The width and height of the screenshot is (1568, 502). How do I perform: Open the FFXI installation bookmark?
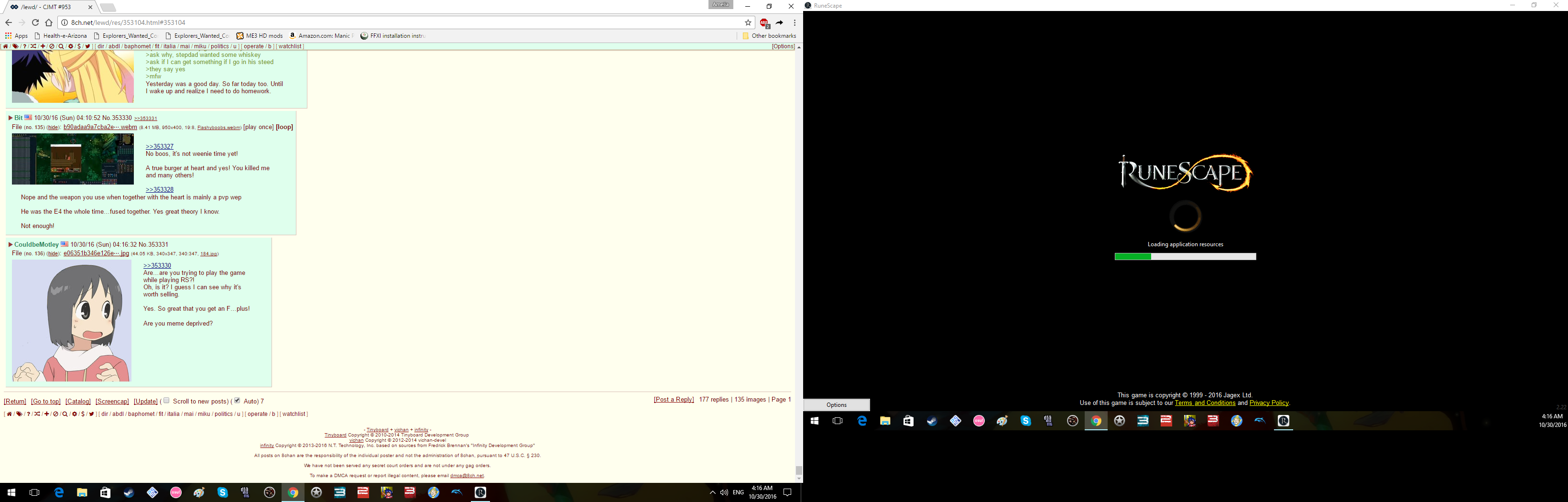[x=392, y=36]
